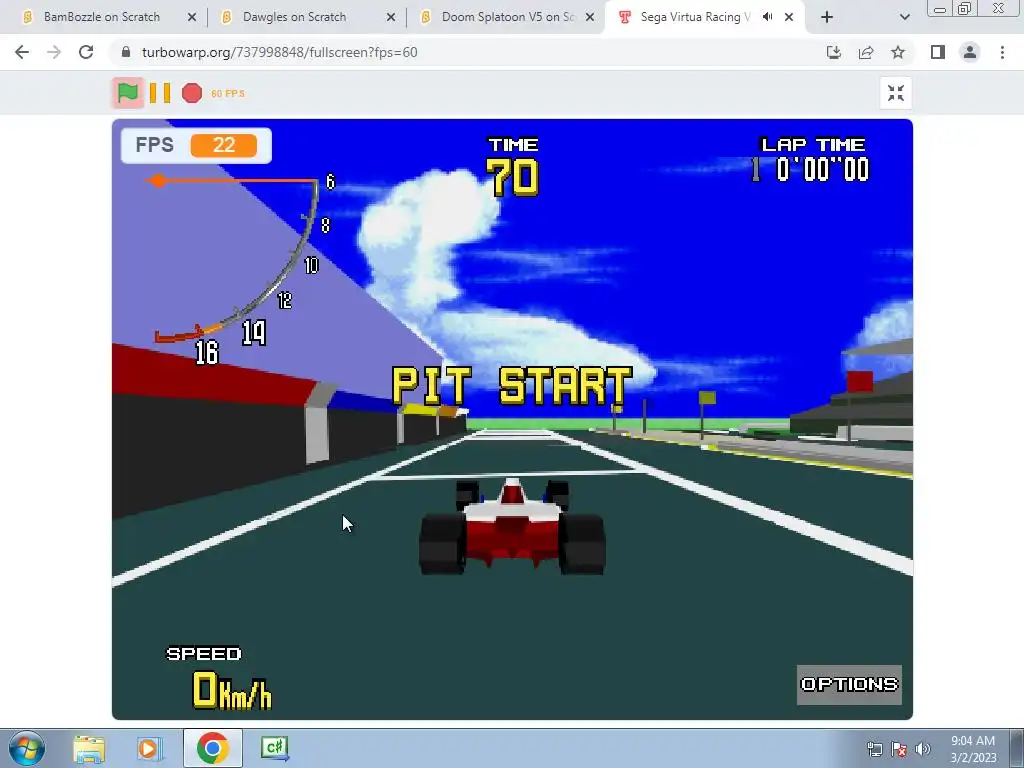
Task: Pause the project with the pause icon
Action: coord(160,93)
